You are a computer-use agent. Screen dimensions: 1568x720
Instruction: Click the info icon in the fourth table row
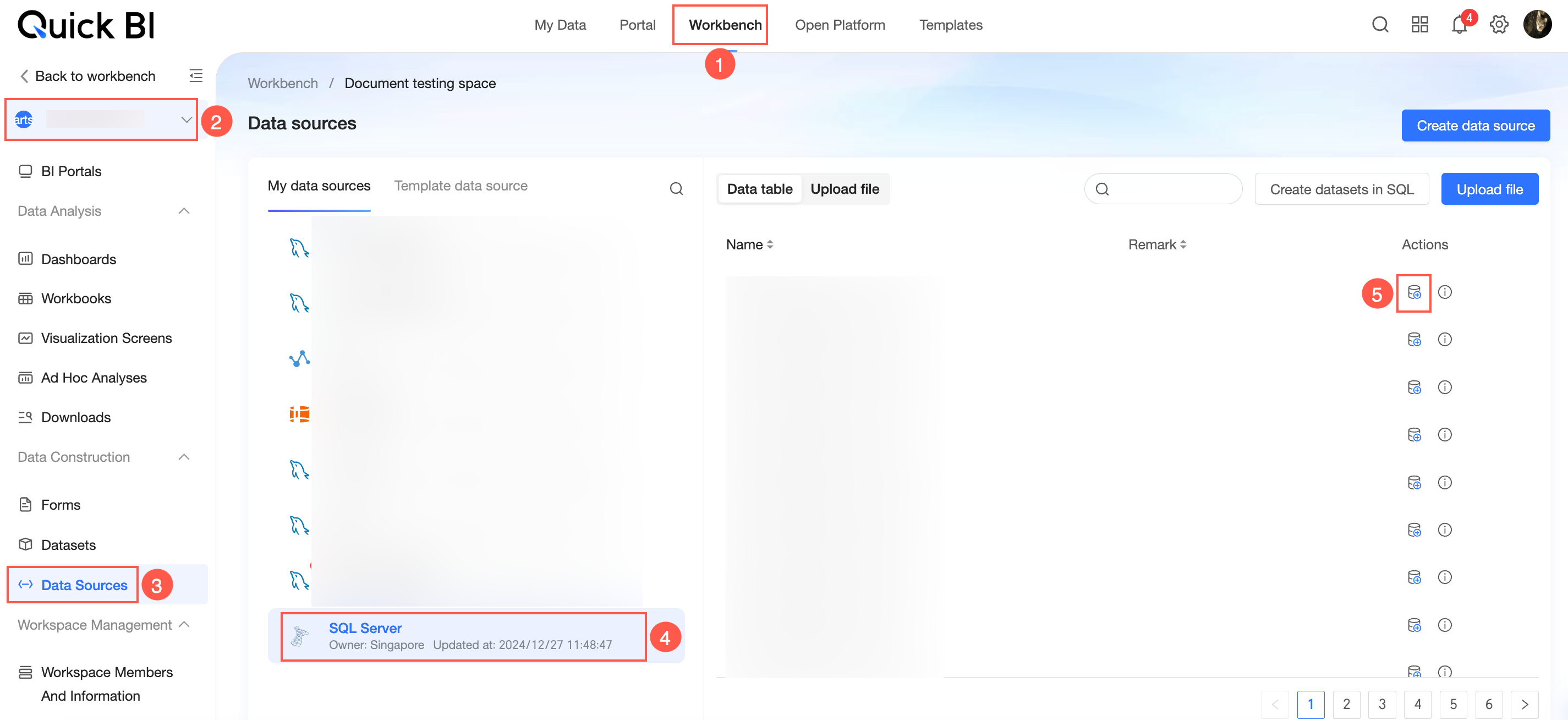pos(1444,435)
